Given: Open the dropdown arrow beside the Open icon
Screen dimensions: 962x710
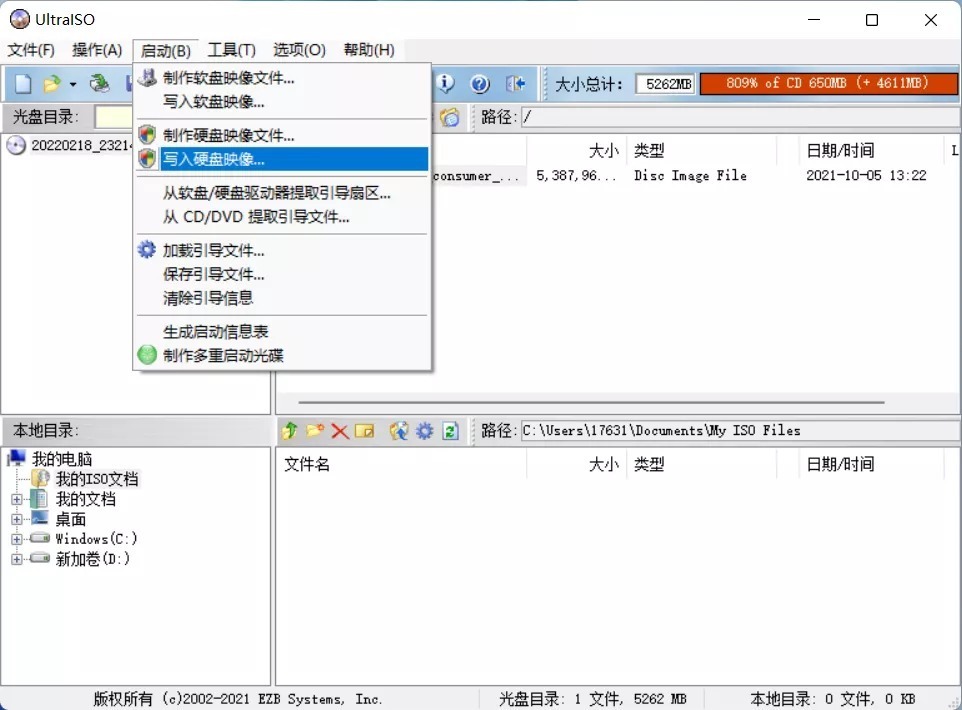Looking at the screenshot, I should click(x=72, y=84).
